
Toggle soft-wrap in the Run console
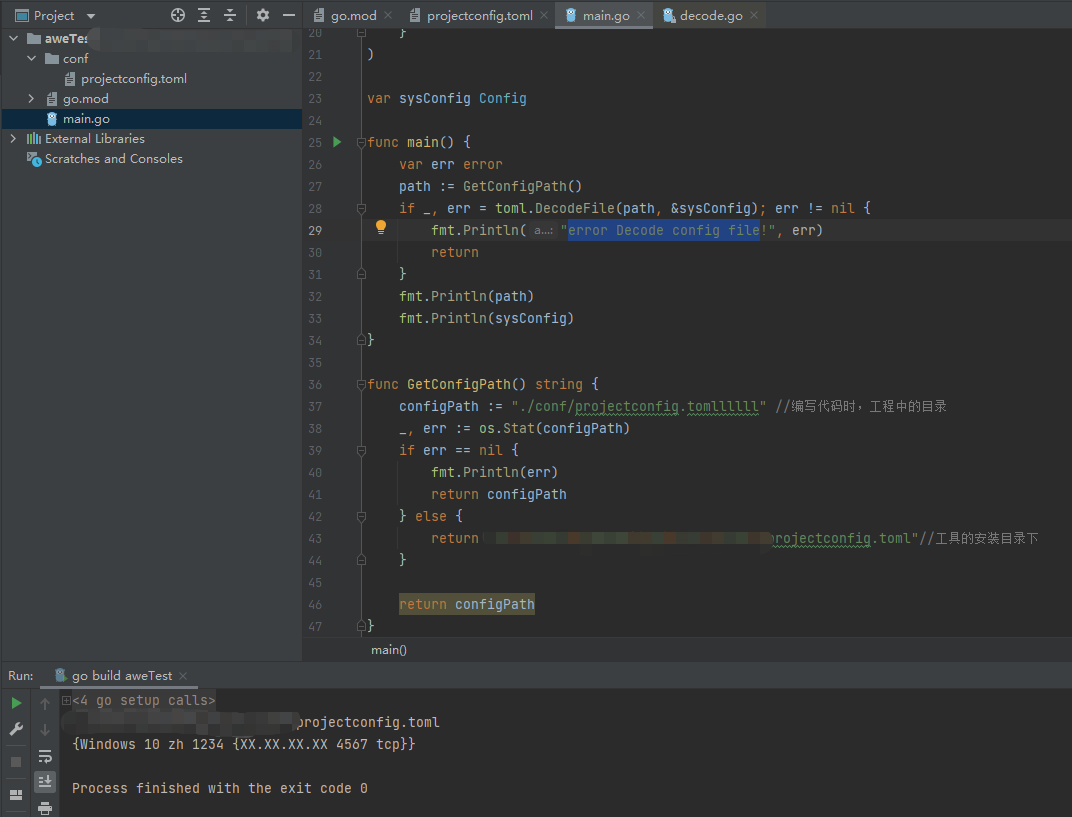click(x=44, y=756)
